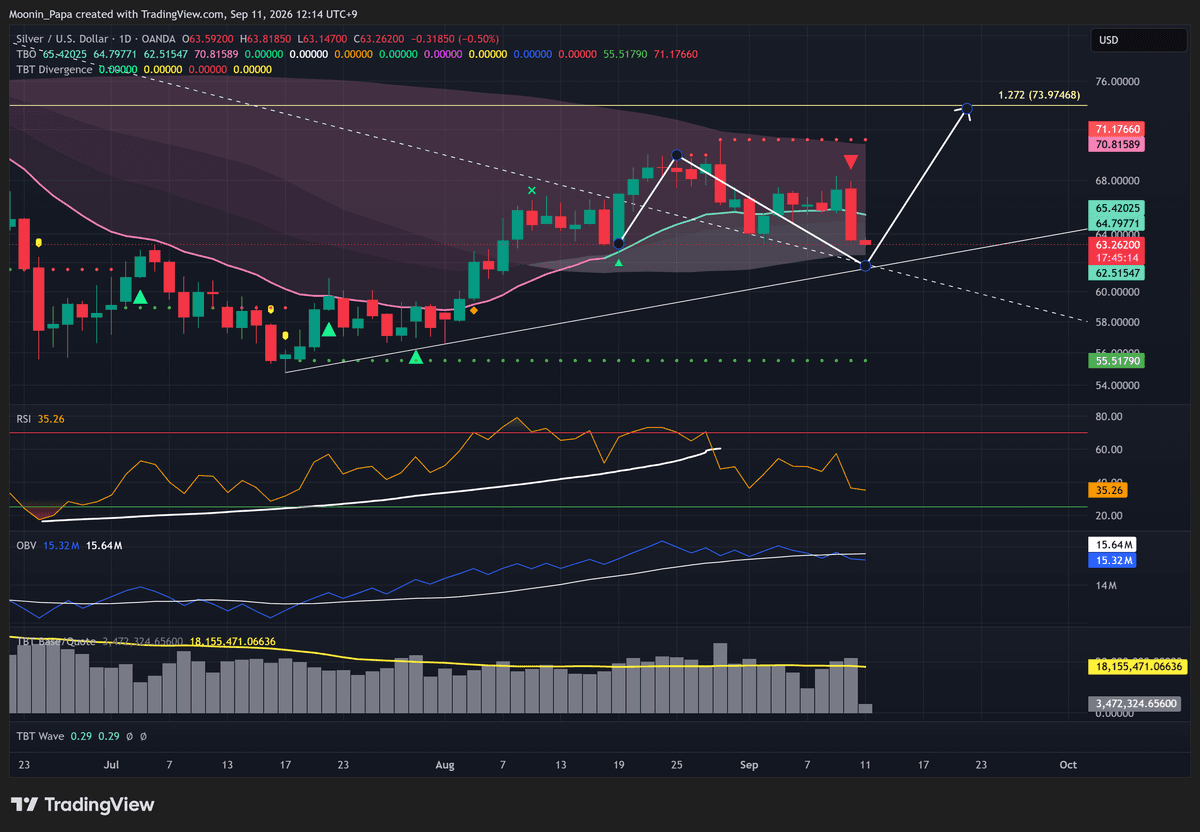This screenshot has width=1200, height=832.
Task: Click the blue 15.32M tag on OBV scale
Action: pyautogui.click(x=1112, y=560)
